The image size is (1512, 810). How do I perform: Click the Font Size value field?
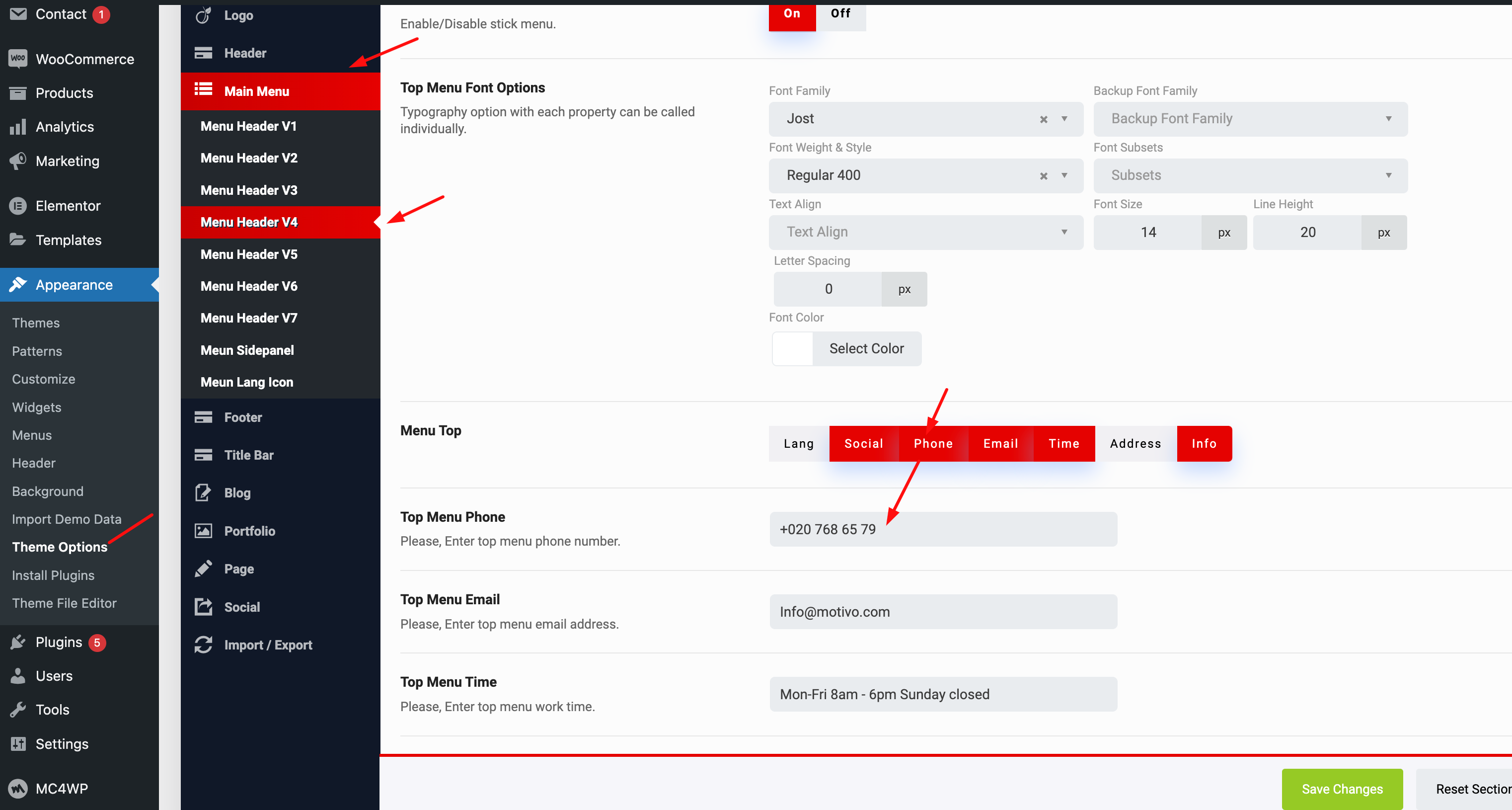click(x=1147, y=232)
